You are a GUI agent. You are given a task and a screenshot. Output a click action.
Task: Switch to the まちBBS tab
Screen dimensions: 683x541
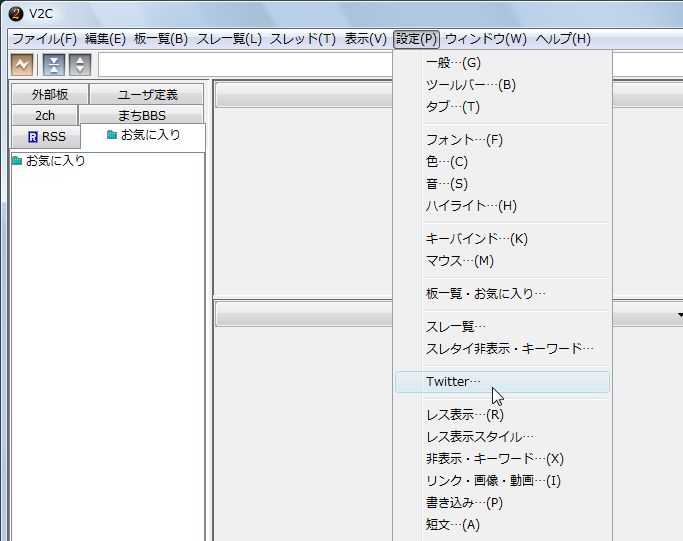coord(142,115)
